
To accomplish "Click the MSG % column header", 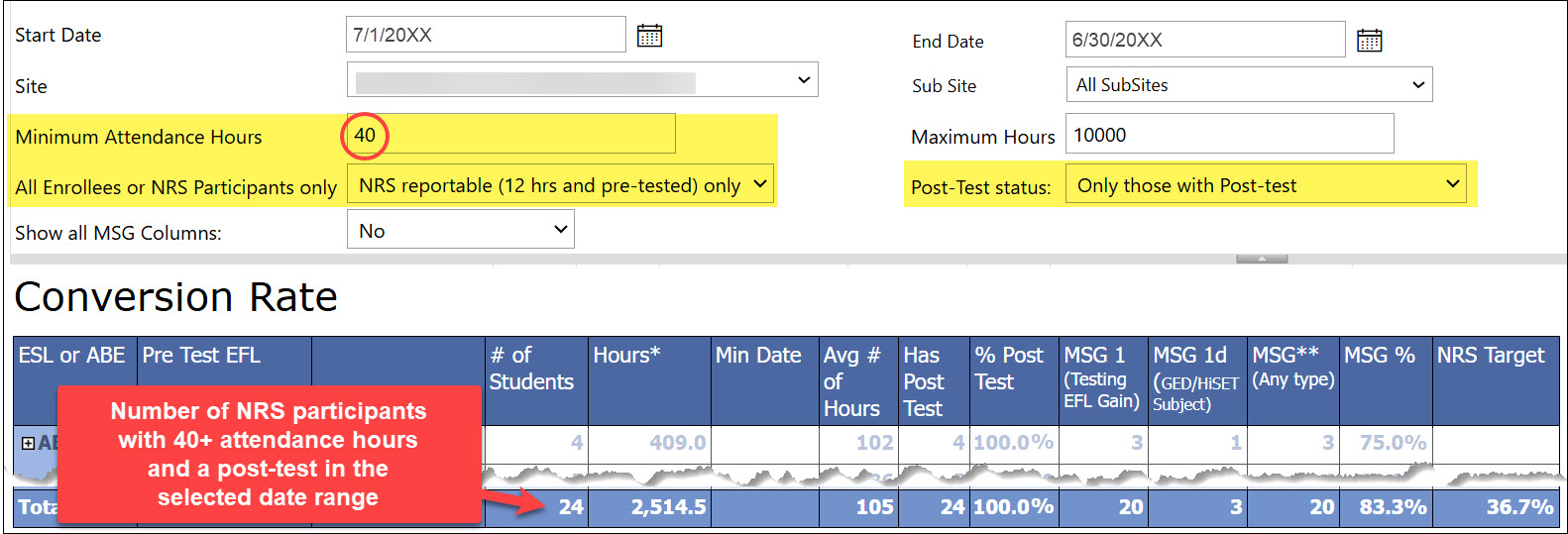I will coord(1380,356).
